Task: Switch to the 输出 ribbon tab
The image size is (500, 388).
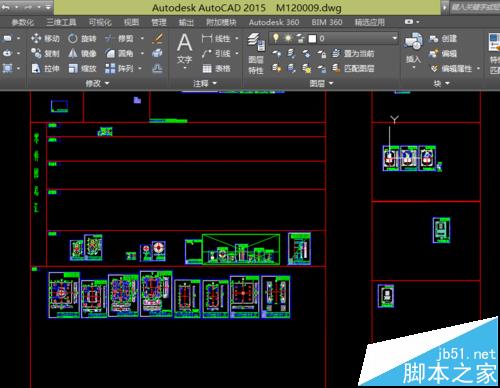Action: click(x=186, y=22)
